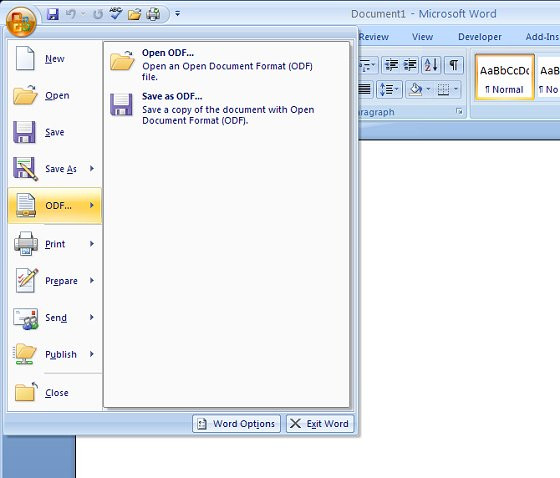Screen dimensions: 560x478
Task: Toggle Show/Hide paragraph marks
Action: pyautogui.click(x=454, y=65)
